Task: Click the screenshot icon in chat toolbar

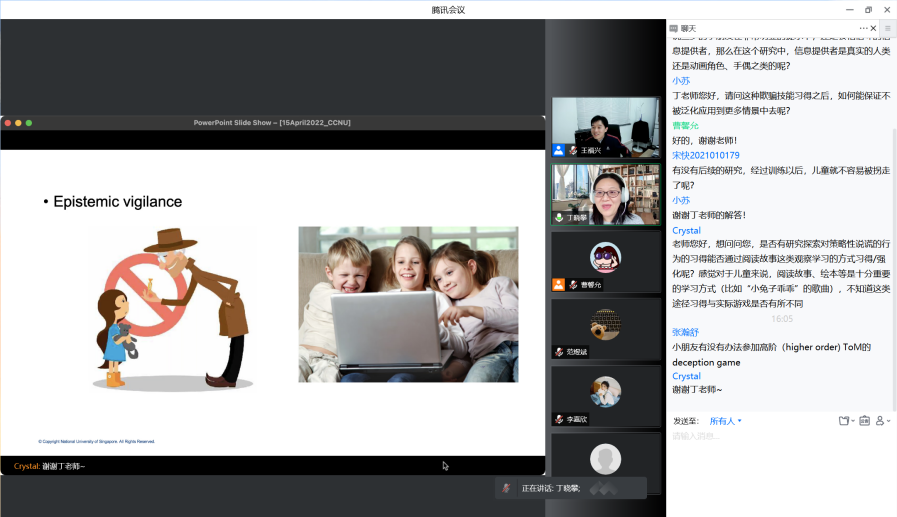Action: (864, 421)
